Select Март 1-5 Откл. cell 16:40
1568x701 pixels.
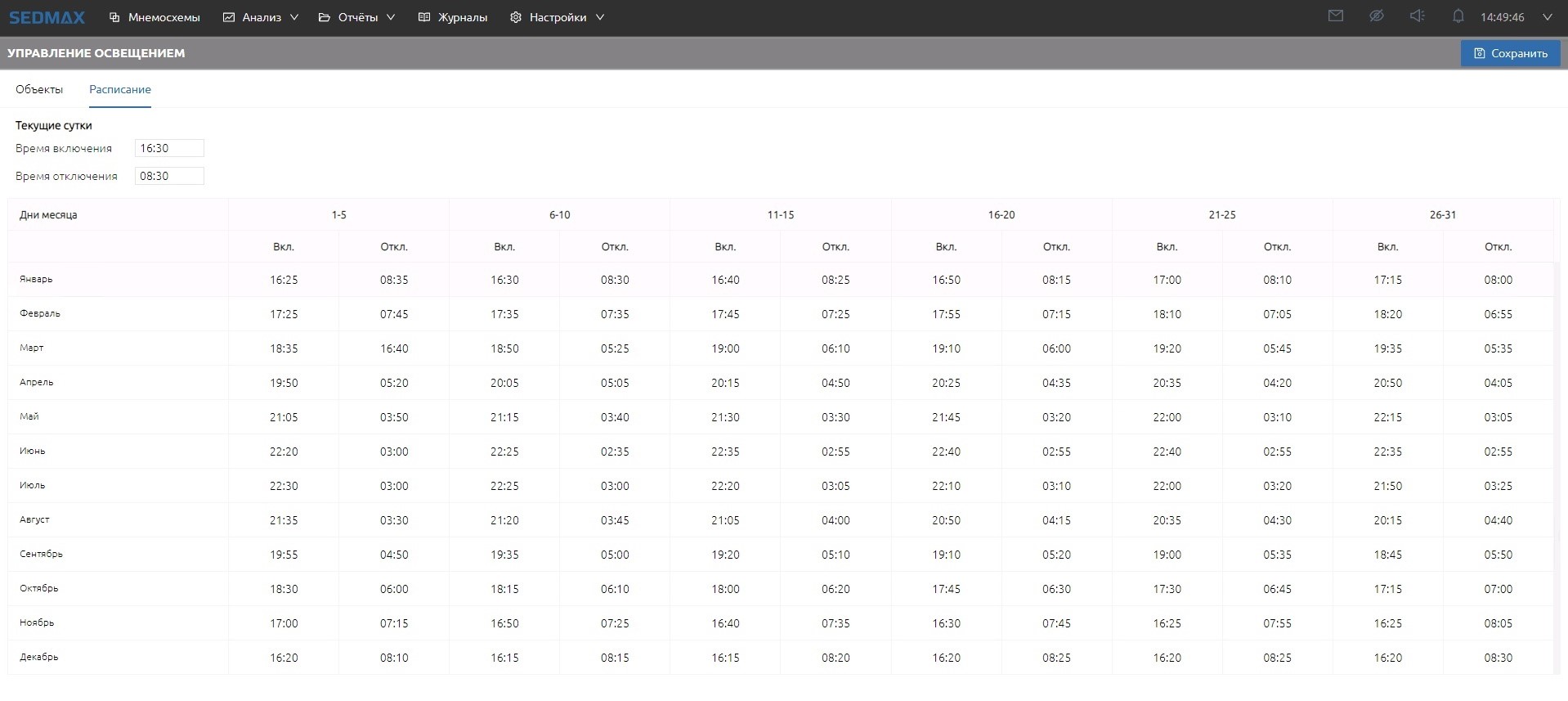pos(394,348)
